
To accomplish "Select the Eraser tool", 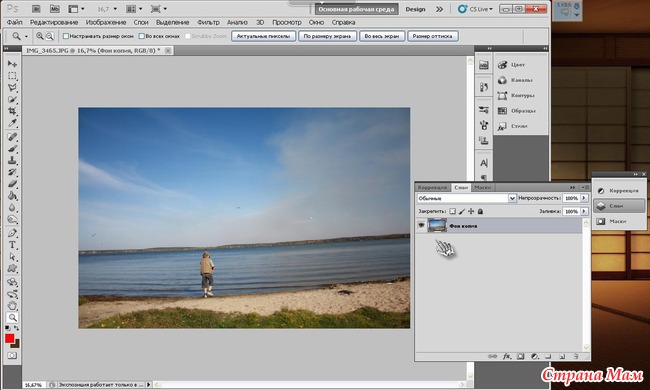I will click(x=12, y=184).
